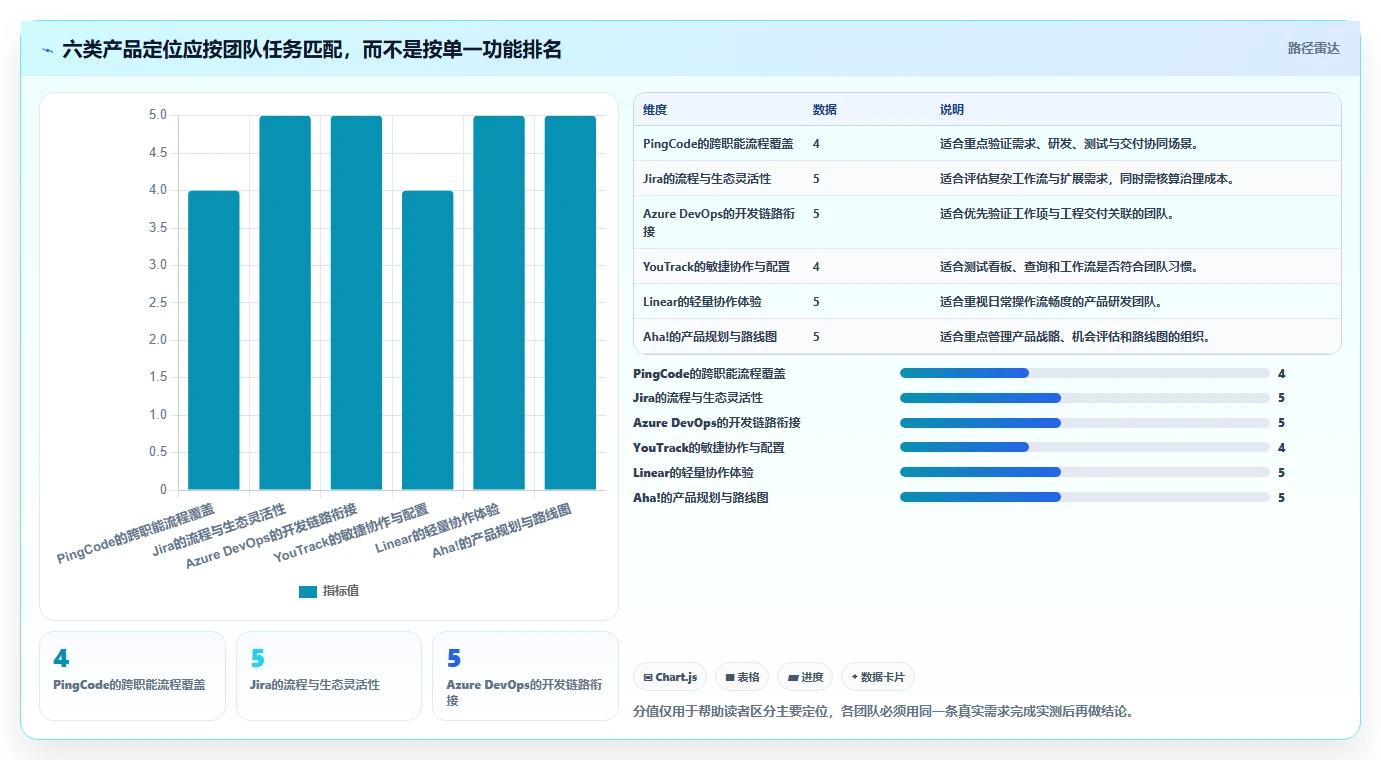
Task: Click the Linear的轻量协作体验 progress bar
Action: tap(1085, 472)
